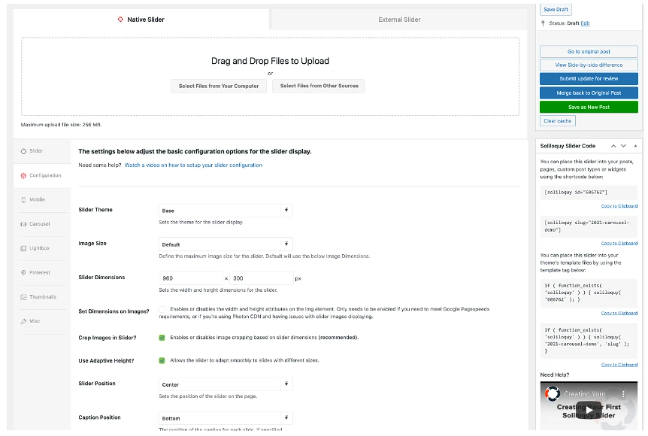Click Select Files from Other Sources
The width and height of the screenshot is (648, 436).
pyautogui.click(x=319, y=86)
